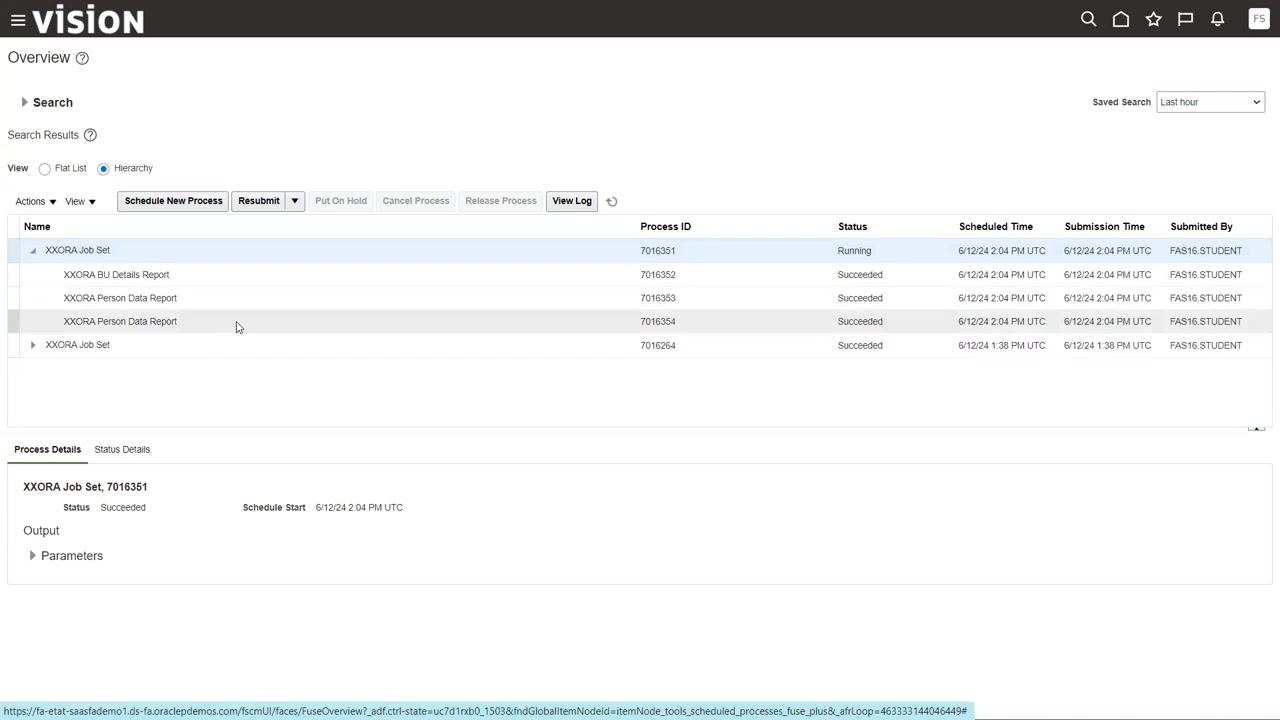This screenshot has height=720, width=1280.
Task: Click the Running status cell
Action: (x=854, y=251)
